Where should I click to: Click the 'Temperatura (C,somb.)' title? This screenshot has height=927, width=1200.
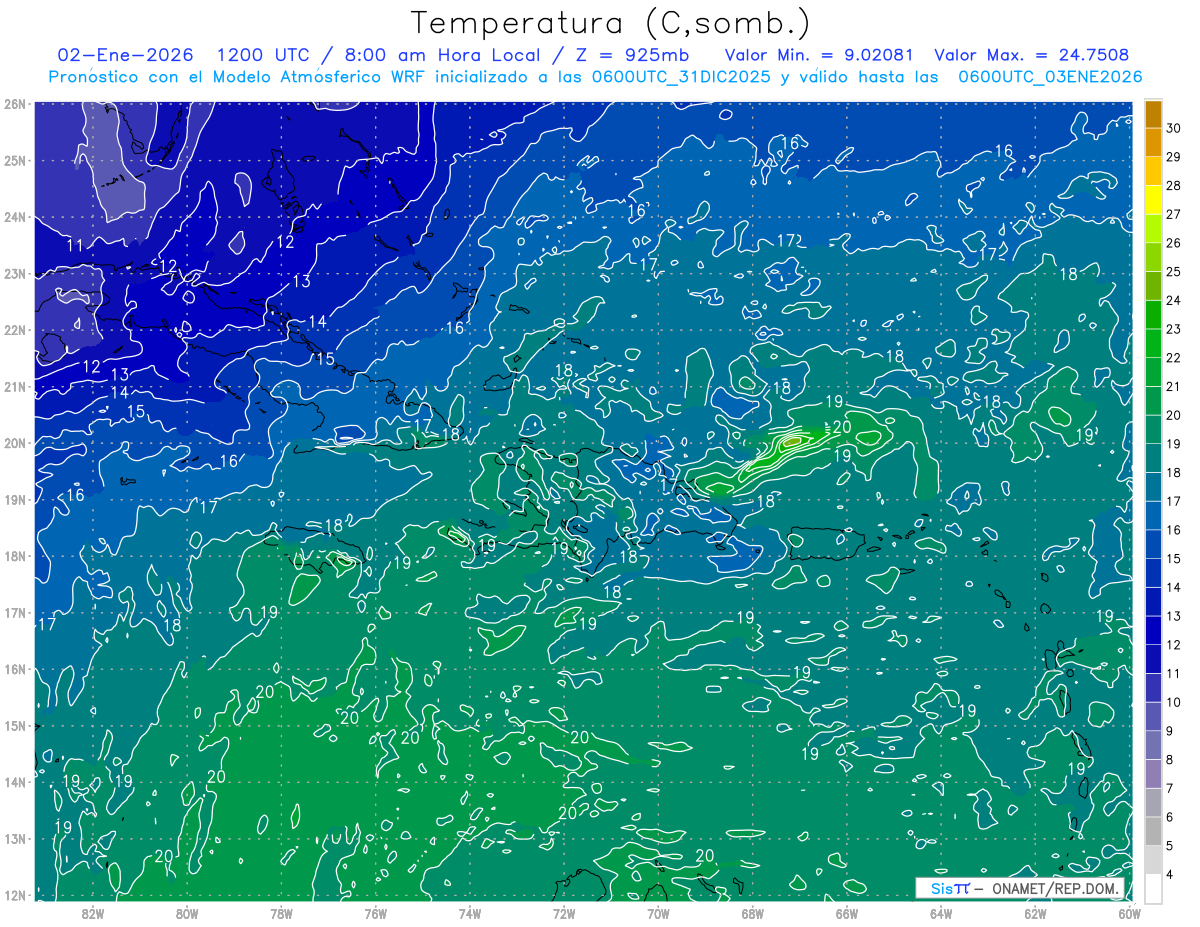coord(611,23)
